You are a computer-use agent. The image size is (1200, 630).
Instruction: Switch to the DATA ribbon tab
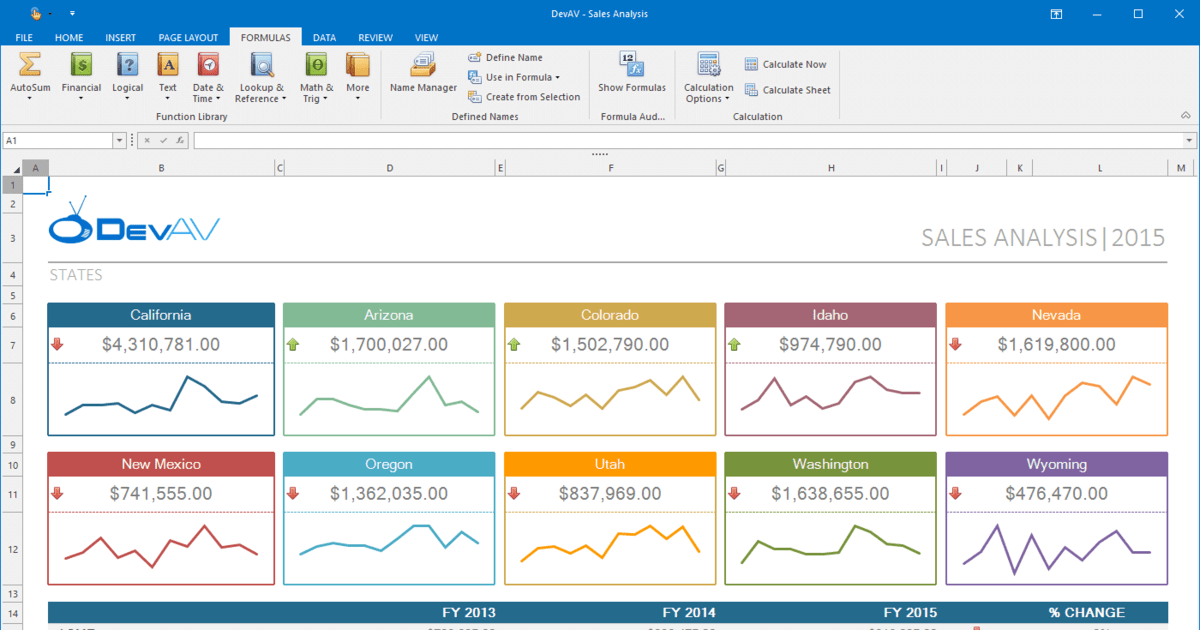coord(324,37)
